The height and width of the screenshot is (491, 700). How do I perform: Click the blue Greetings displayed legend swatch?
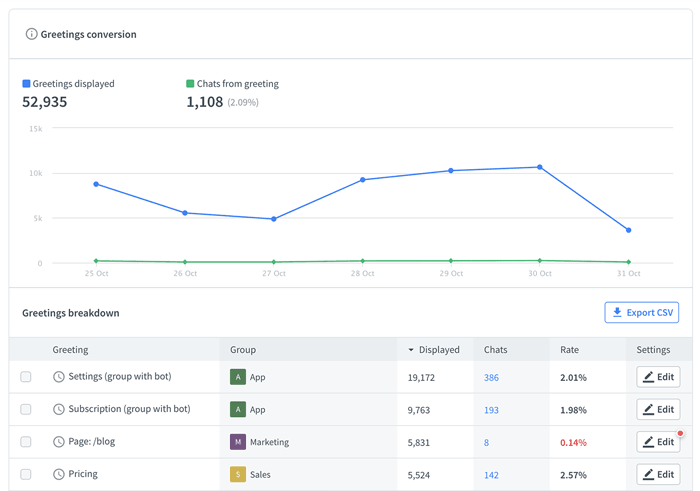point(26,83)
